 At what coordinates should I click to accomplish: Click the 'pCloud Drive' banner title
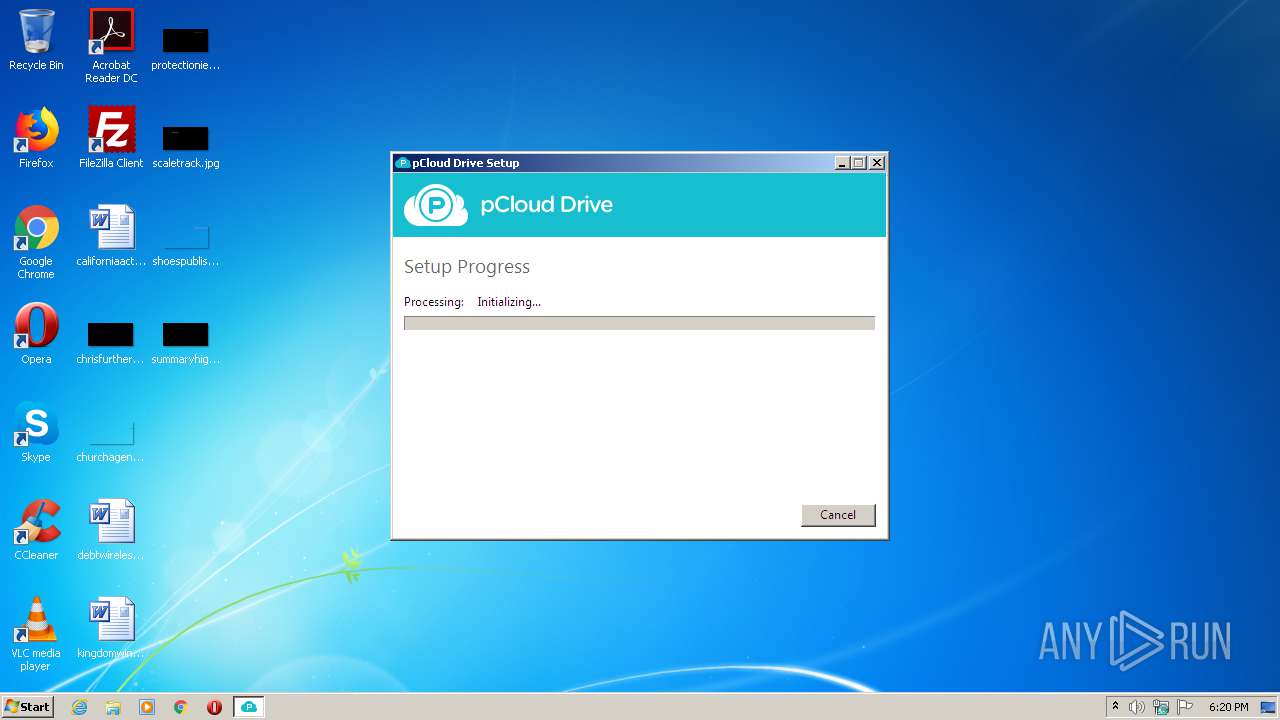[x=547, y=205]
